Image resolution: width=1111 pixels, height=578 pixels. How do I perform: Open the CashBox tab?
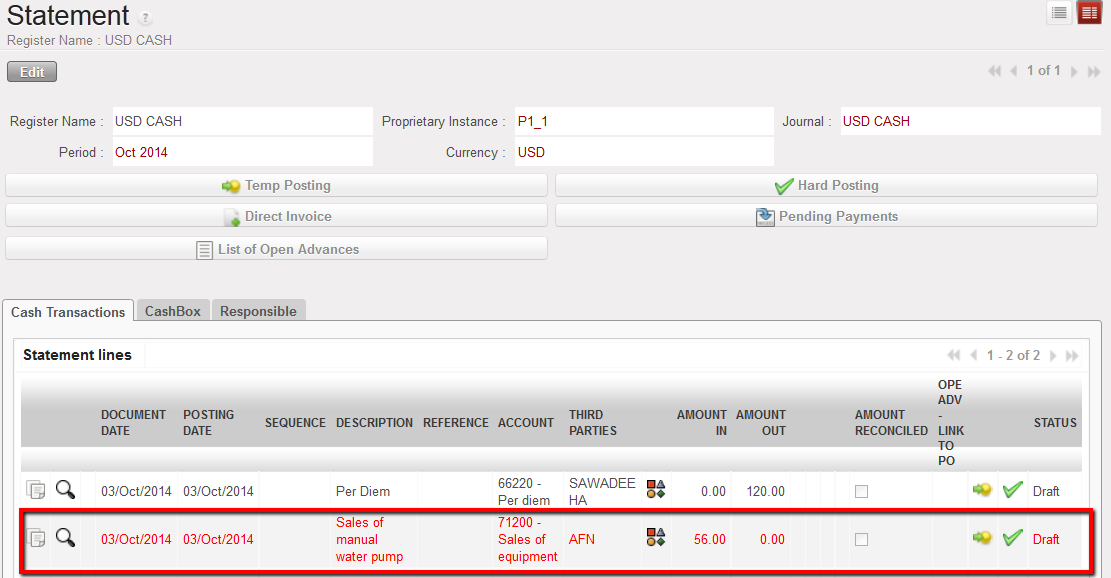pyautogui.click(x=173, y=311)
